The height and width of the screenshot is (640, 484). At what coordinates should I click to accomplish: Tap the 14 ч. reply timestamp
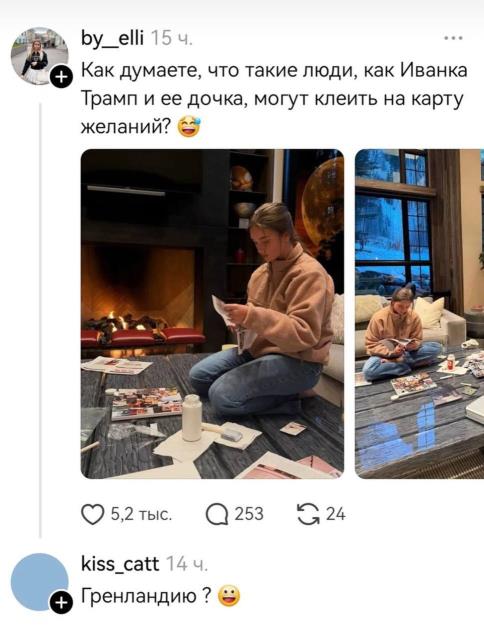tap(187, 564)
